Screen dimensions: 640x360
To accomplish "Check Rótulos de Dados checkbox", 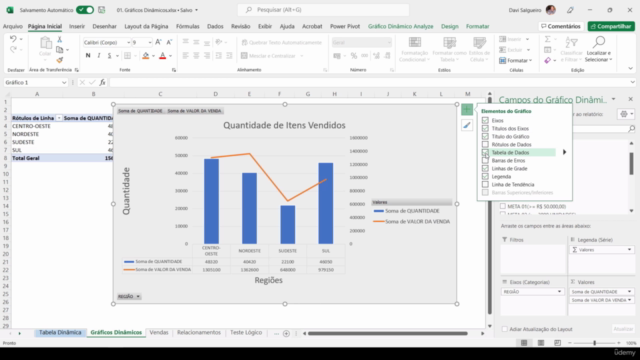I will click(485, 144).
